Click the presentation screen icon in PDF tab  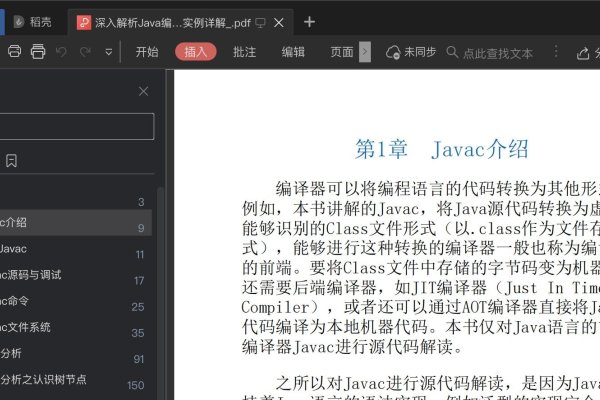point(260,23)
